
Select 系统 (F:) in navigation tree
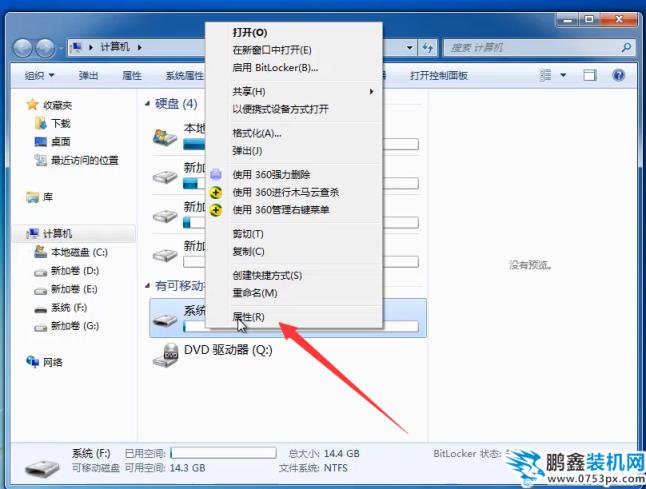click(x=69, y=308)
